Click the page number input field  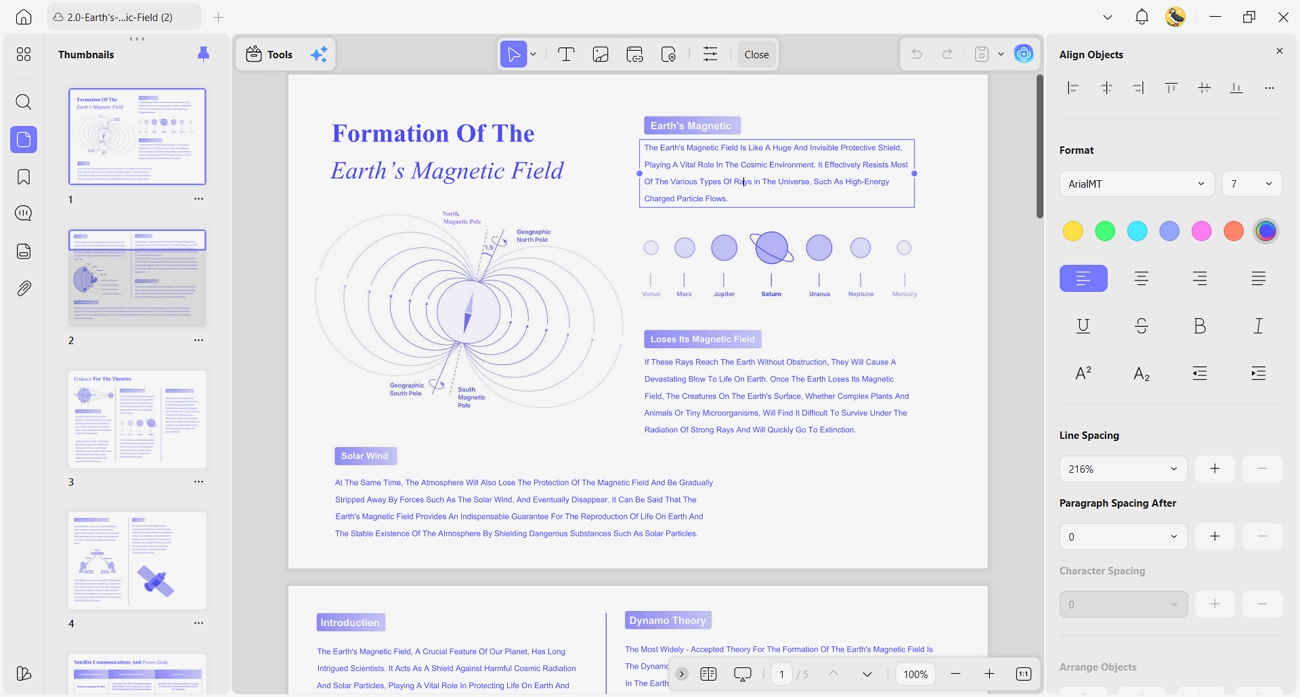(x=782, y=674)
